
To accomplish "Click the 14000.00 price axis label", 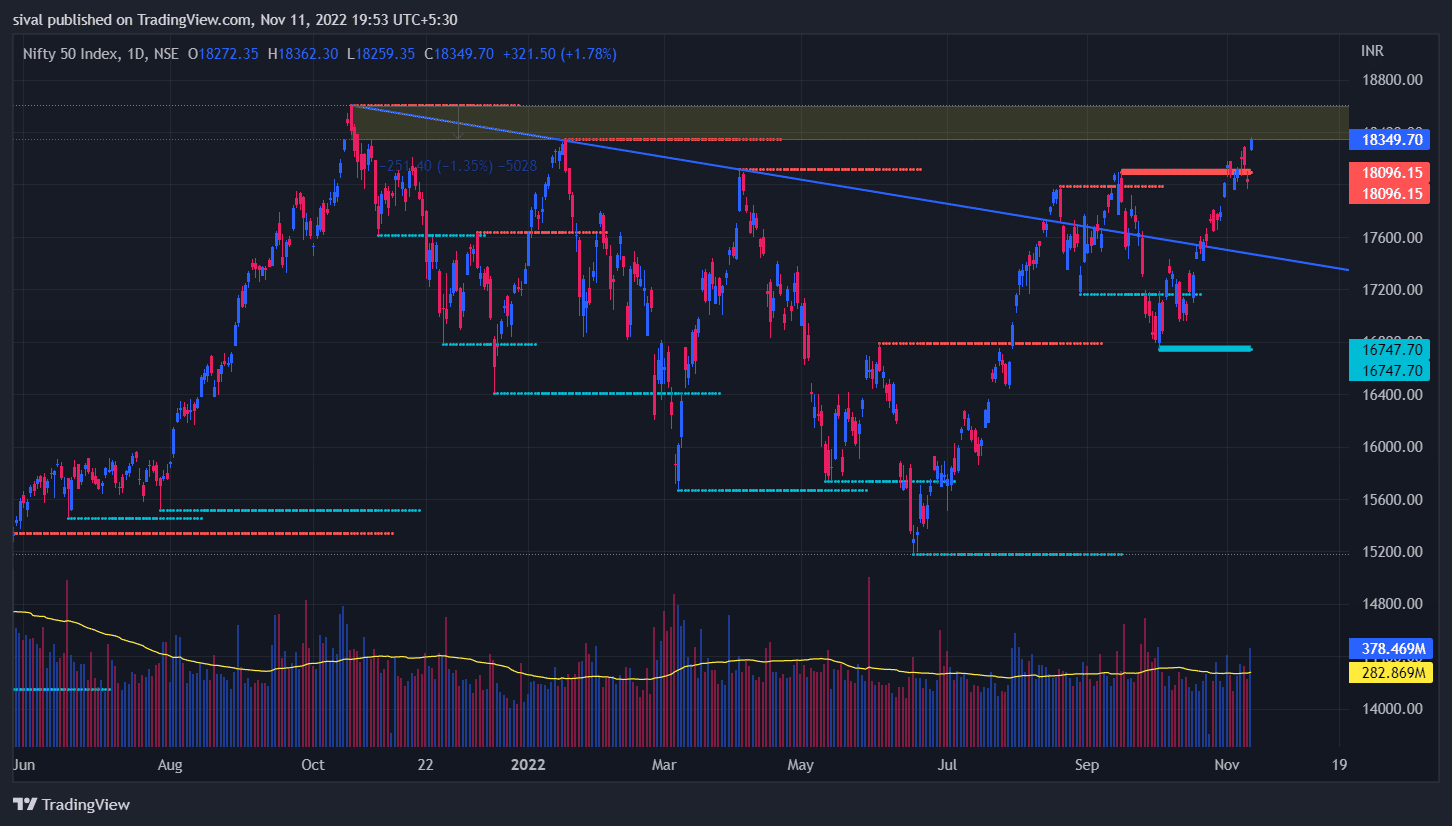I will [1390, 709].
